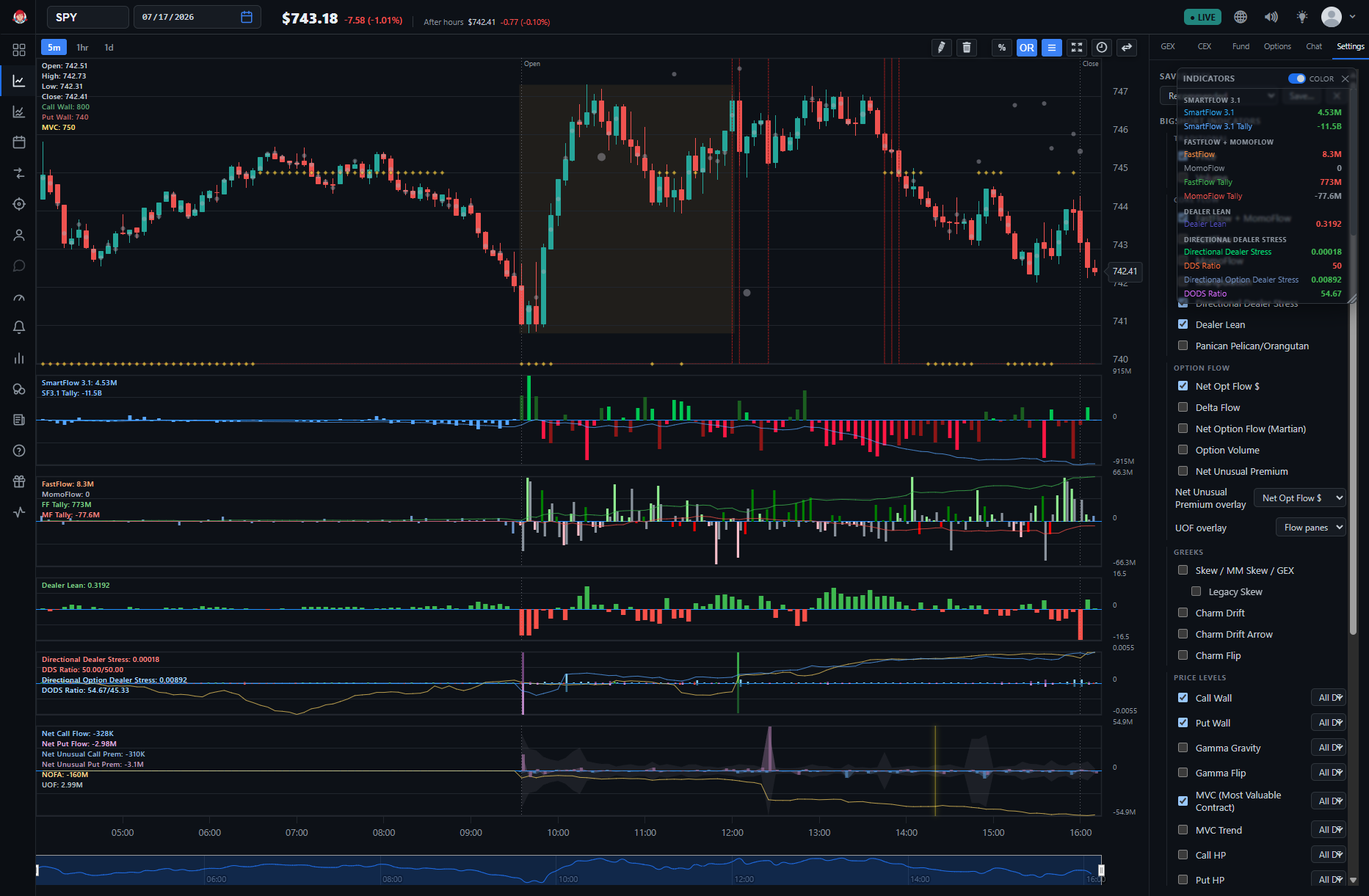Screen dimensions: 1369x896
Task: Enable the Delta Flow checkbox
Action: 1183,407
